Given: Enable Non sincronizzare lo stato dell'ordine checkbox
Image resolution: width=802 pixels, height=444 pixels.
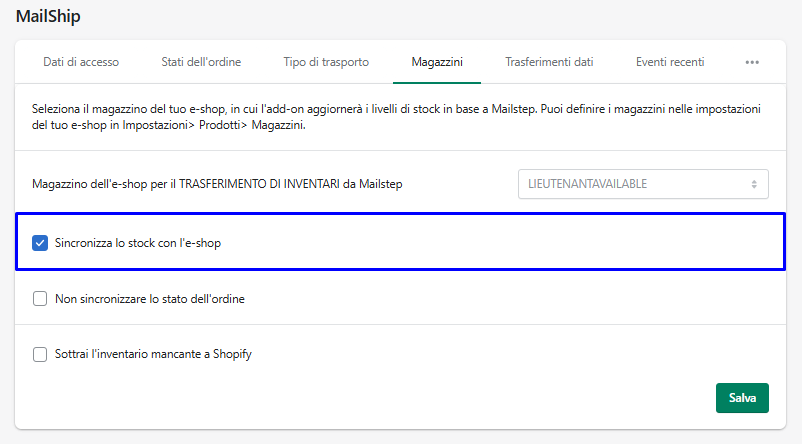Looking at the screenshot, I should click(40, 298).
